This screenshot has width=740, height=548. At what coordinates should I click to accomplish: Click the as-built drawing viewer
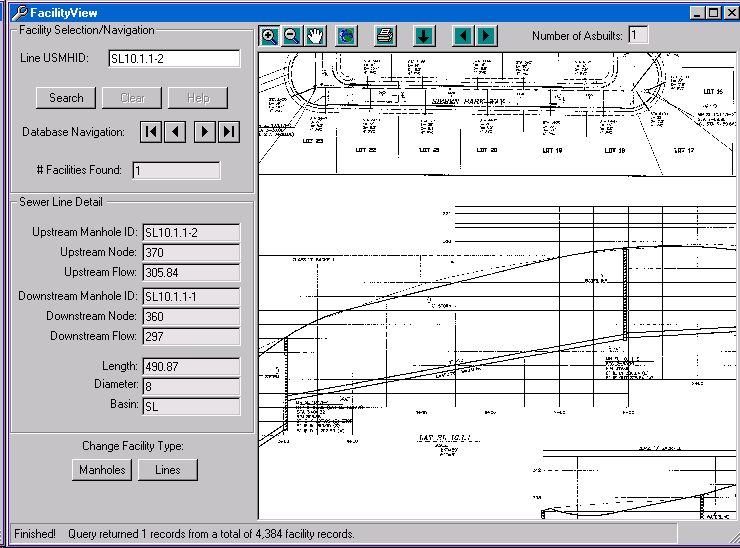tap(497, 286)
